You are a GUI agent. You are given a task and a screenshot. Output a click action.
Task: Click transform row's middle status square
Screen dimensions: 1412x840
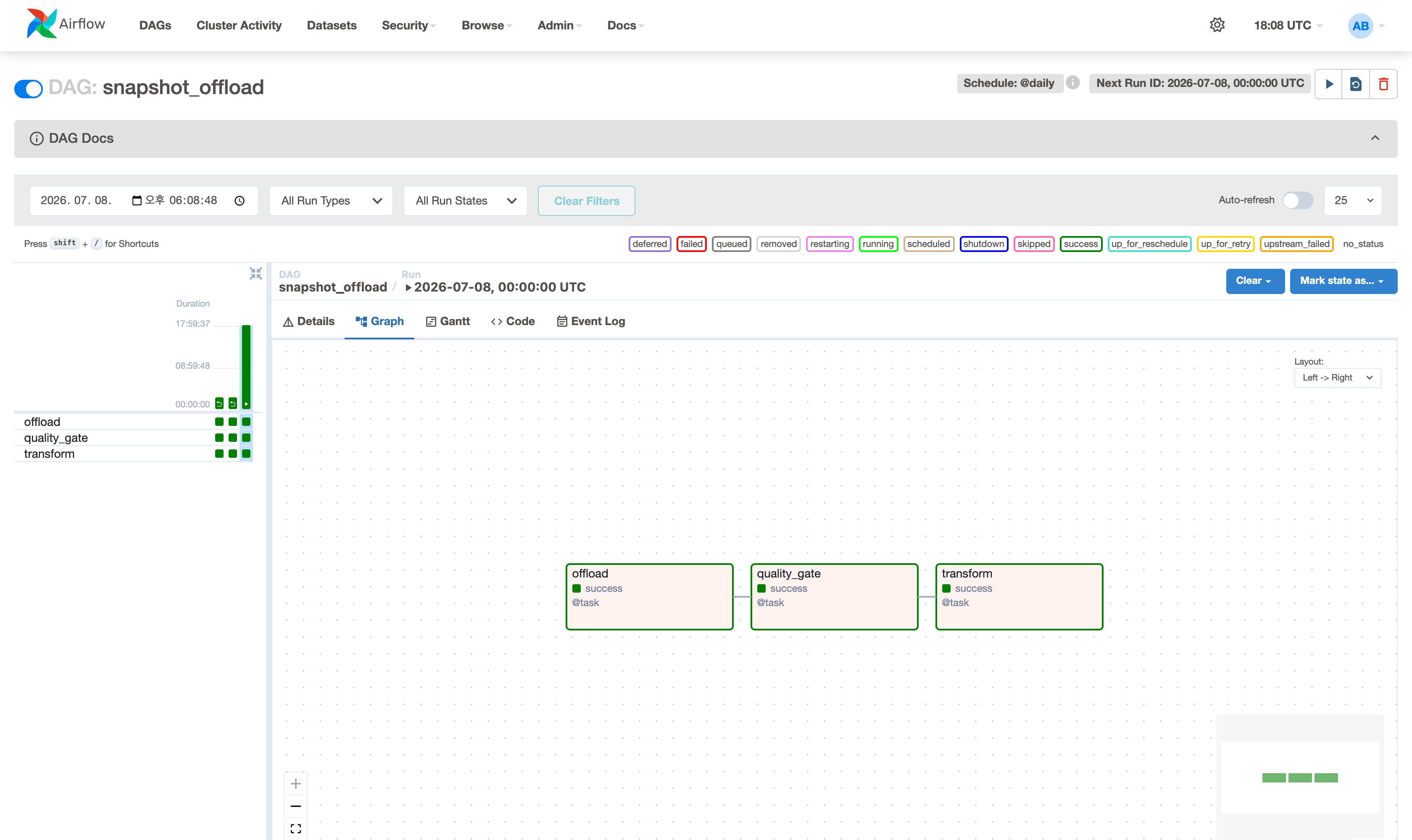point(233,454)
